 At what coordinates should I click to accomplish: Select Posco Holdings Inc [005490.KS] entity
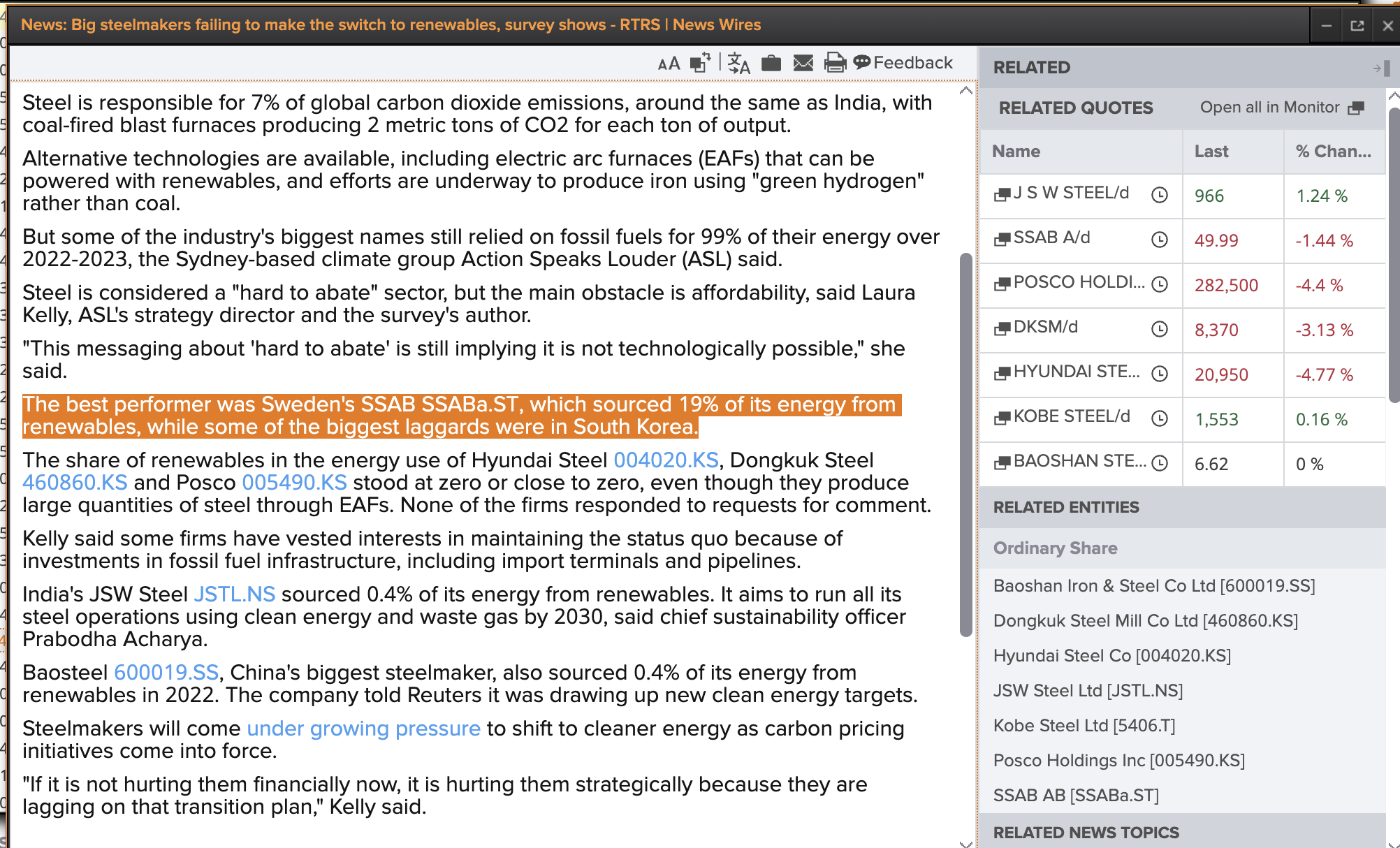coord(1119,761)
